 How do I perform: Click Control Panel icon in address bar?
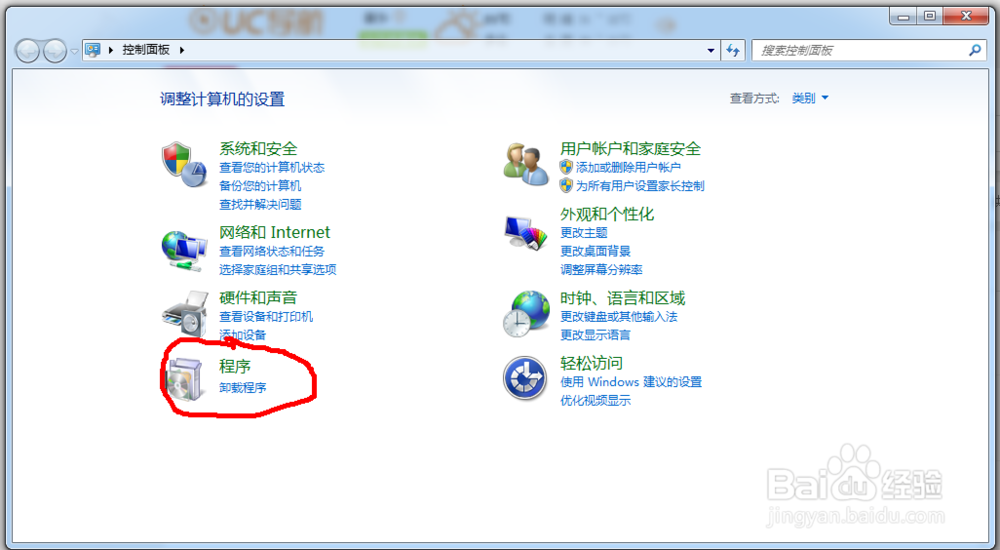tap(93, 50)
